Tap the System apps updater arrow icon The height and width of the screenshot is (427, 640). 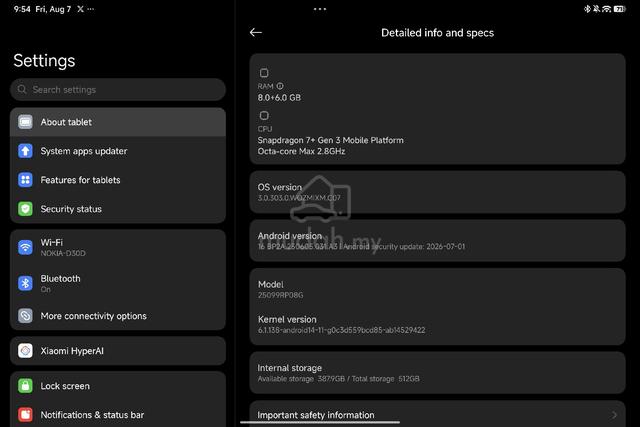[25, 151]
